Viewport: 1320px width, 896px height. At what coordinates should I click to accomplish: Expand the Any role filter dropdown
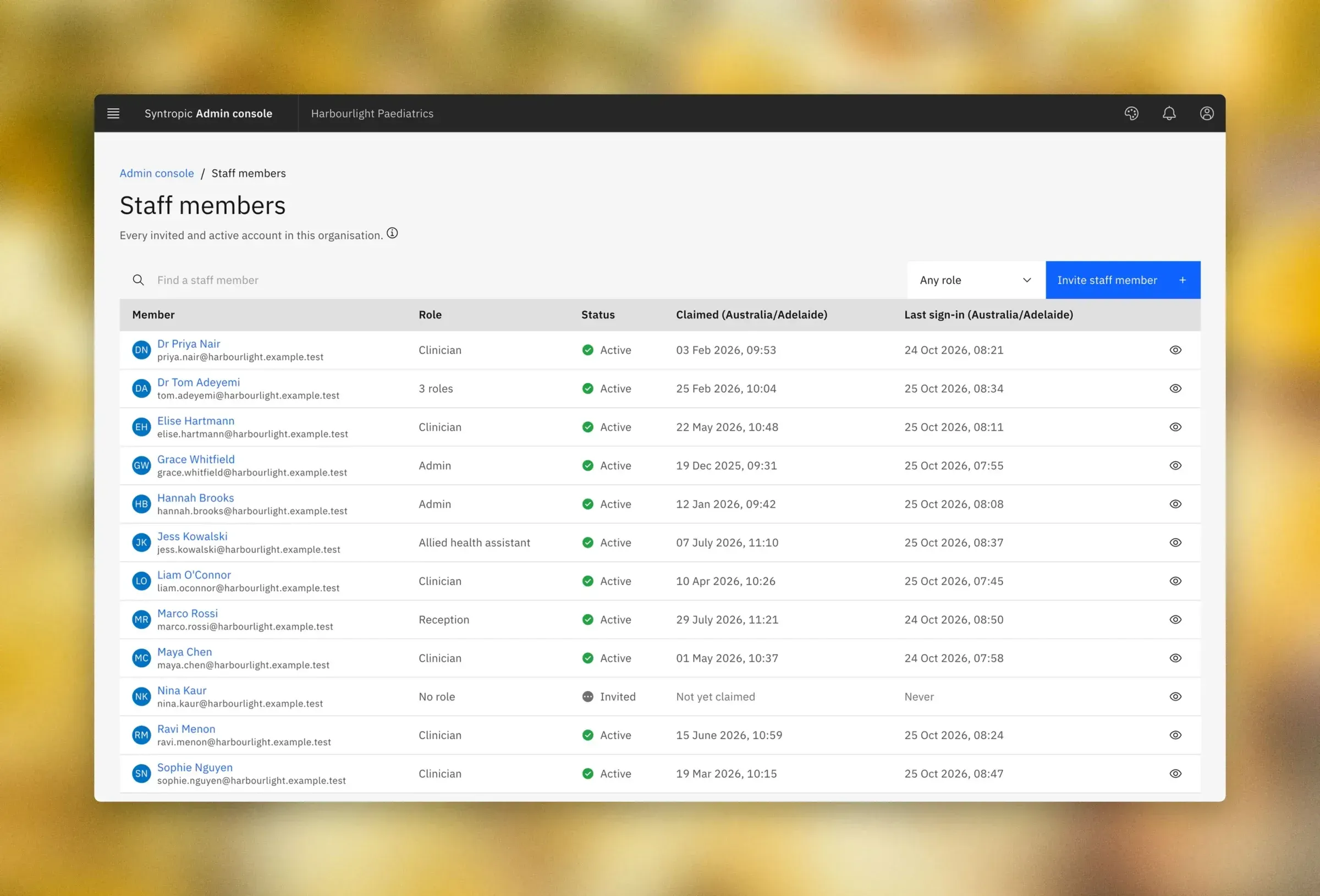coord(976,280)
